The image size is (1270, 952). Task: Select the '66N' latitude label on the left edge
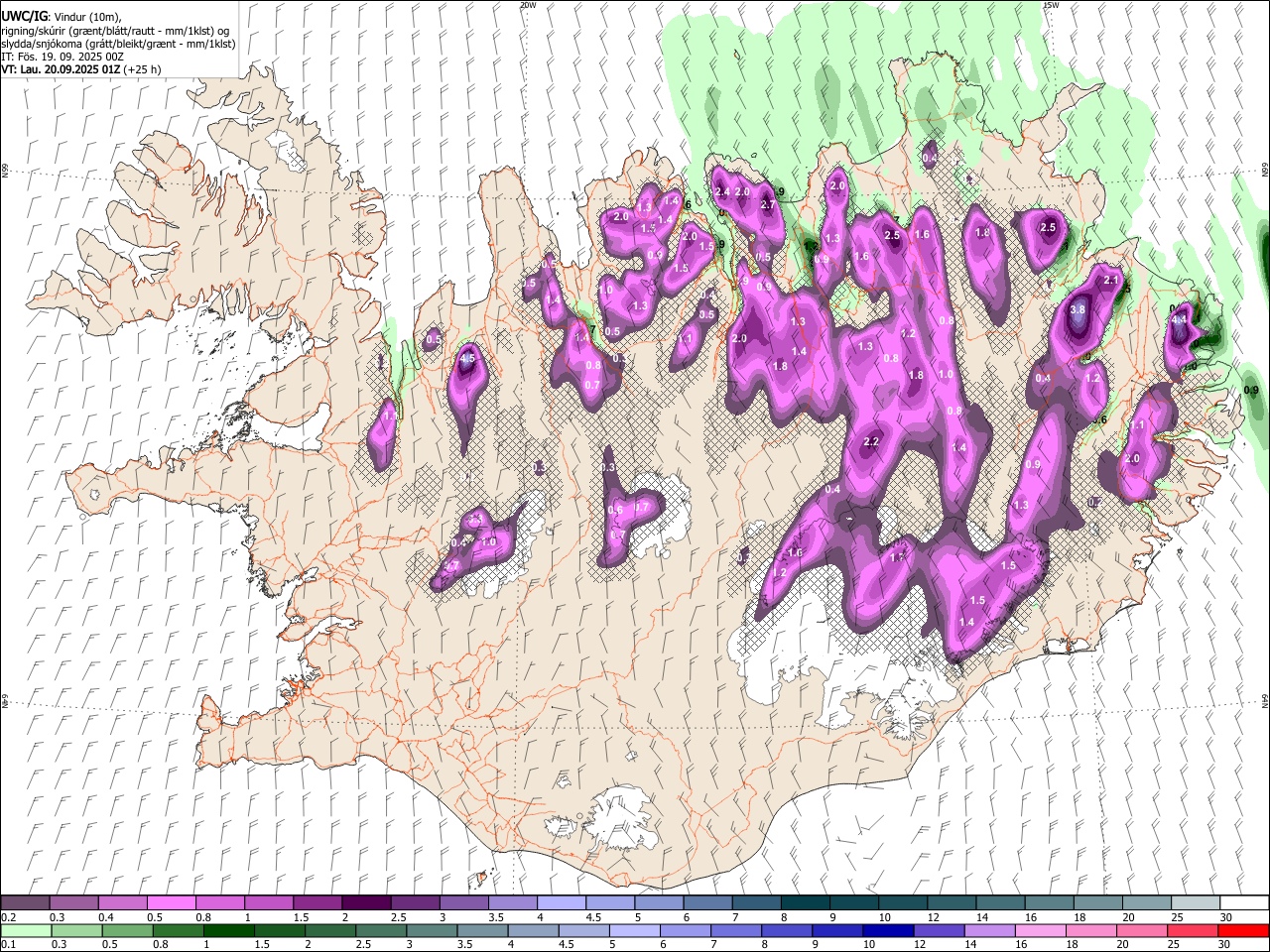point(5,171)
